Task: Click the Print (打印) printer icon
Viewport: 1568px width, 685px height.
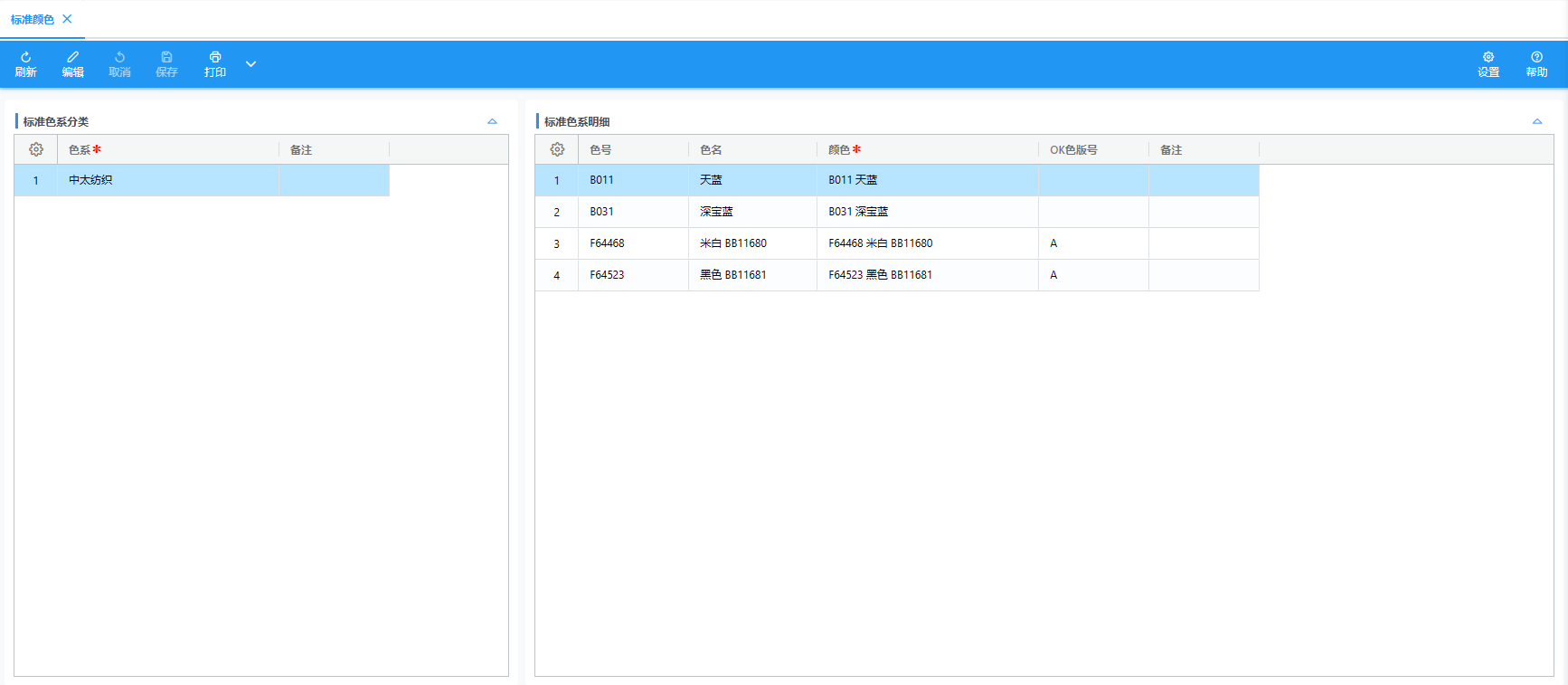Action: 215,58
